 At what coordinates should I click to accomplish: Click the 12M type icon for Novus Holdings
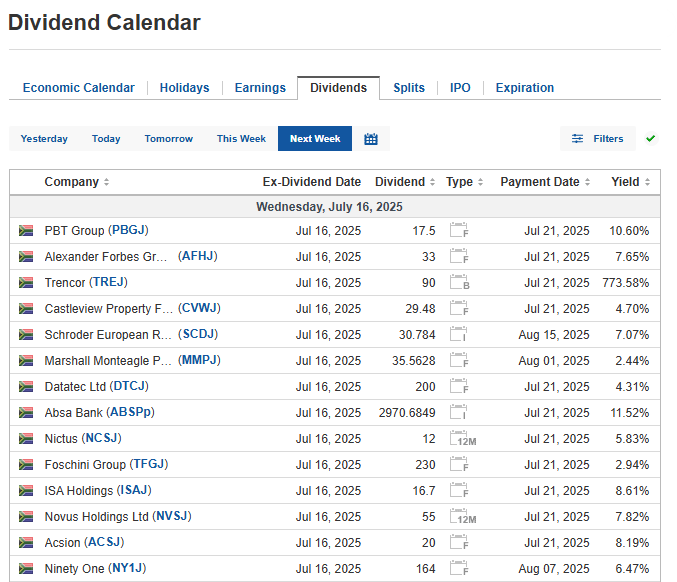pos(463,516)
